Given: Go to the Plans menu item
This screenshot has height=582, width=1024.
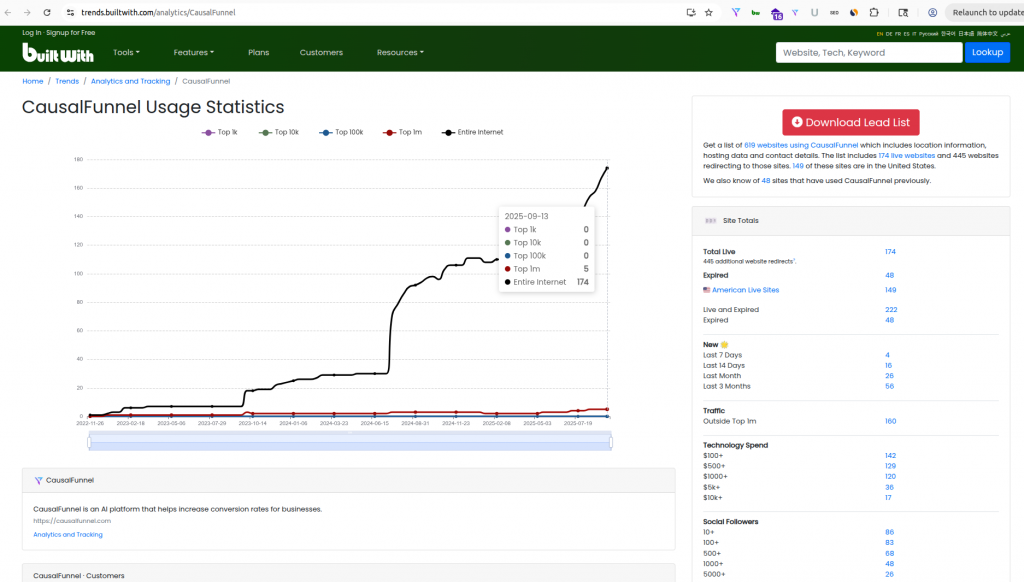Looking at the screenshot, I should (258, 52).
